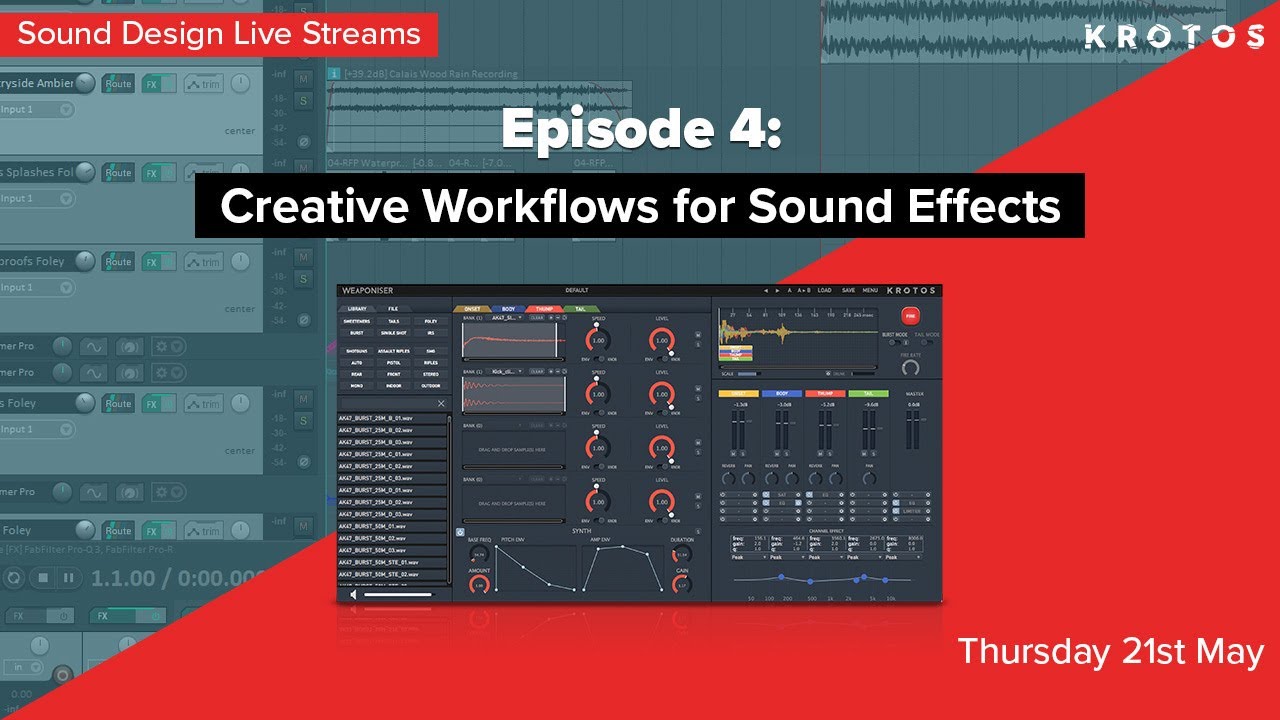This screenshot has width=1280, height=720.
Task: Copy A to B settings
Action: pyautogui.click(x=804, y=290)
